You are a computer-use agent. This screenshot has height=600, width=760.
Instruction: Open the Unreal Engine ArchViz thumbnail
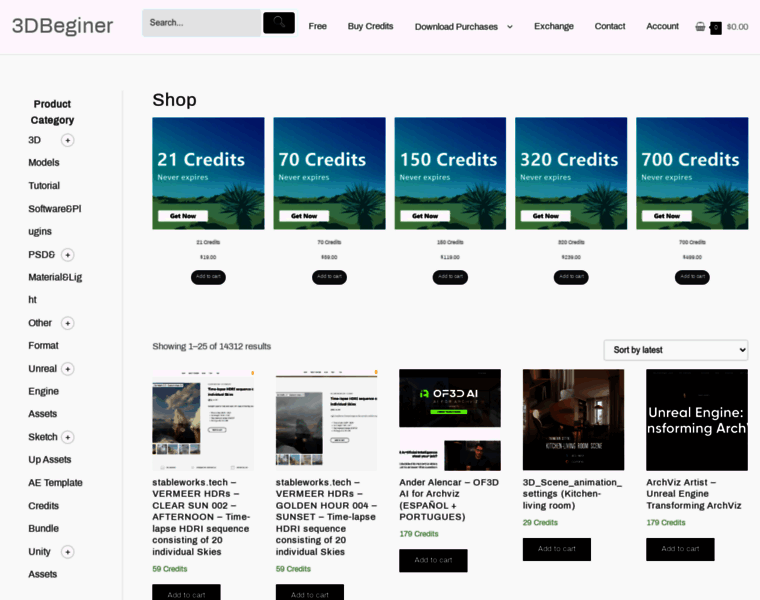[697, 420]
